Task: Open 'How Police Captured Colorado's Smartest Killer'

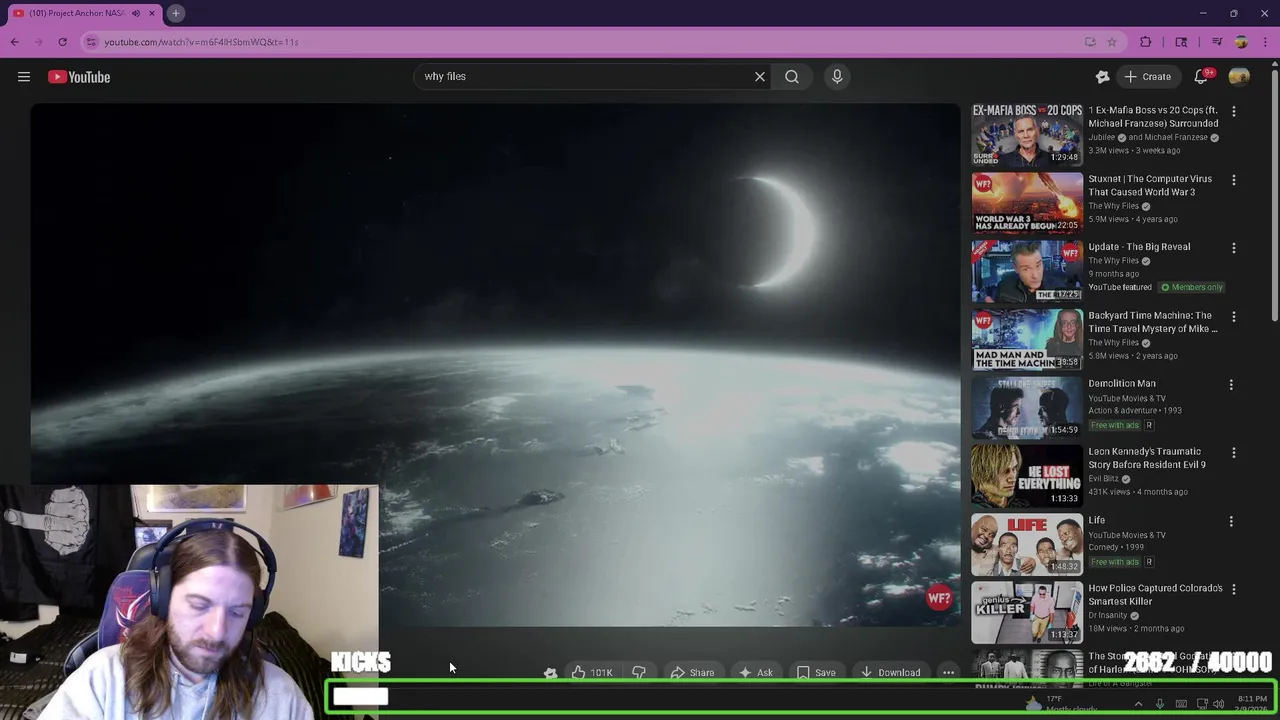Action: point(1155,595)
